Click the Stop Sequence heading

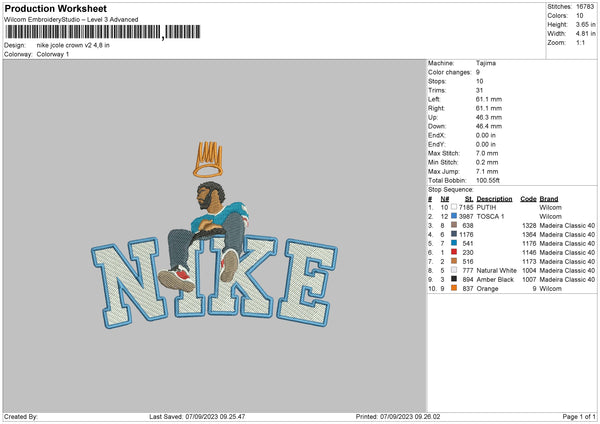click(x=450, y=190)
